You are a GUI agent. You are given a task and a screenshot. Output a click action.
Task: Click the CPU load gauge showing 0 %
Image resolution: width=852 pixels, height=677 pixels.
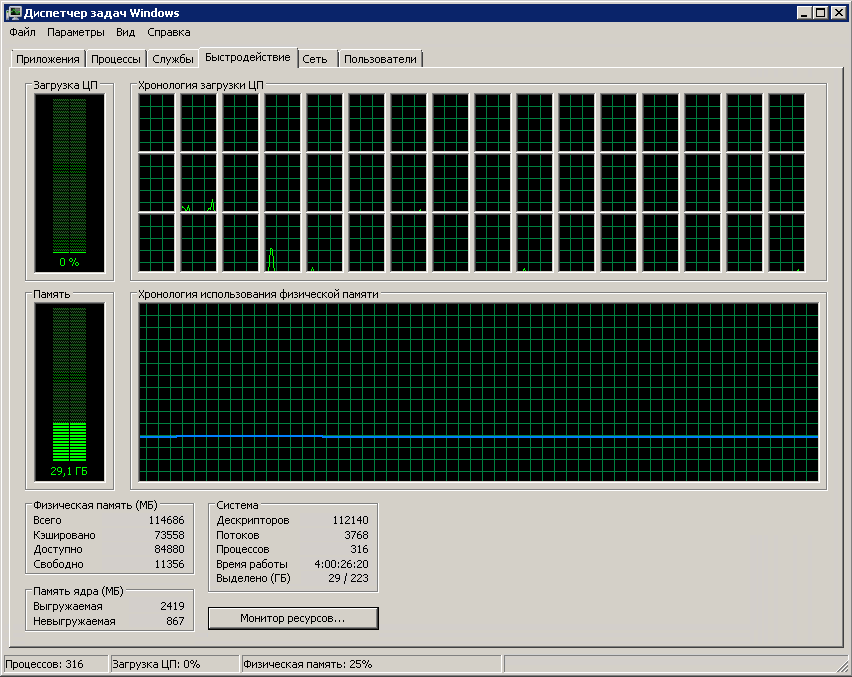70,183
